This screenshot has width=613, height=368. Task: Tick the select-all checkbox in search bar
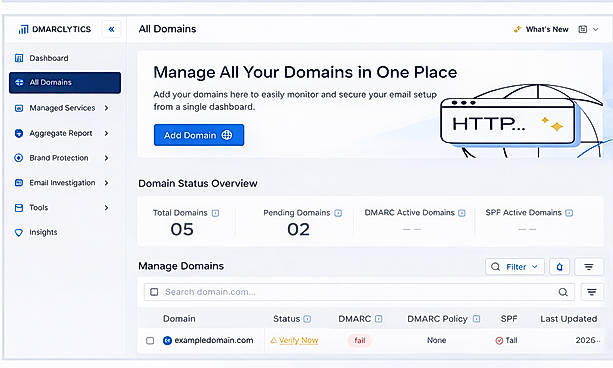click(154, 292)
